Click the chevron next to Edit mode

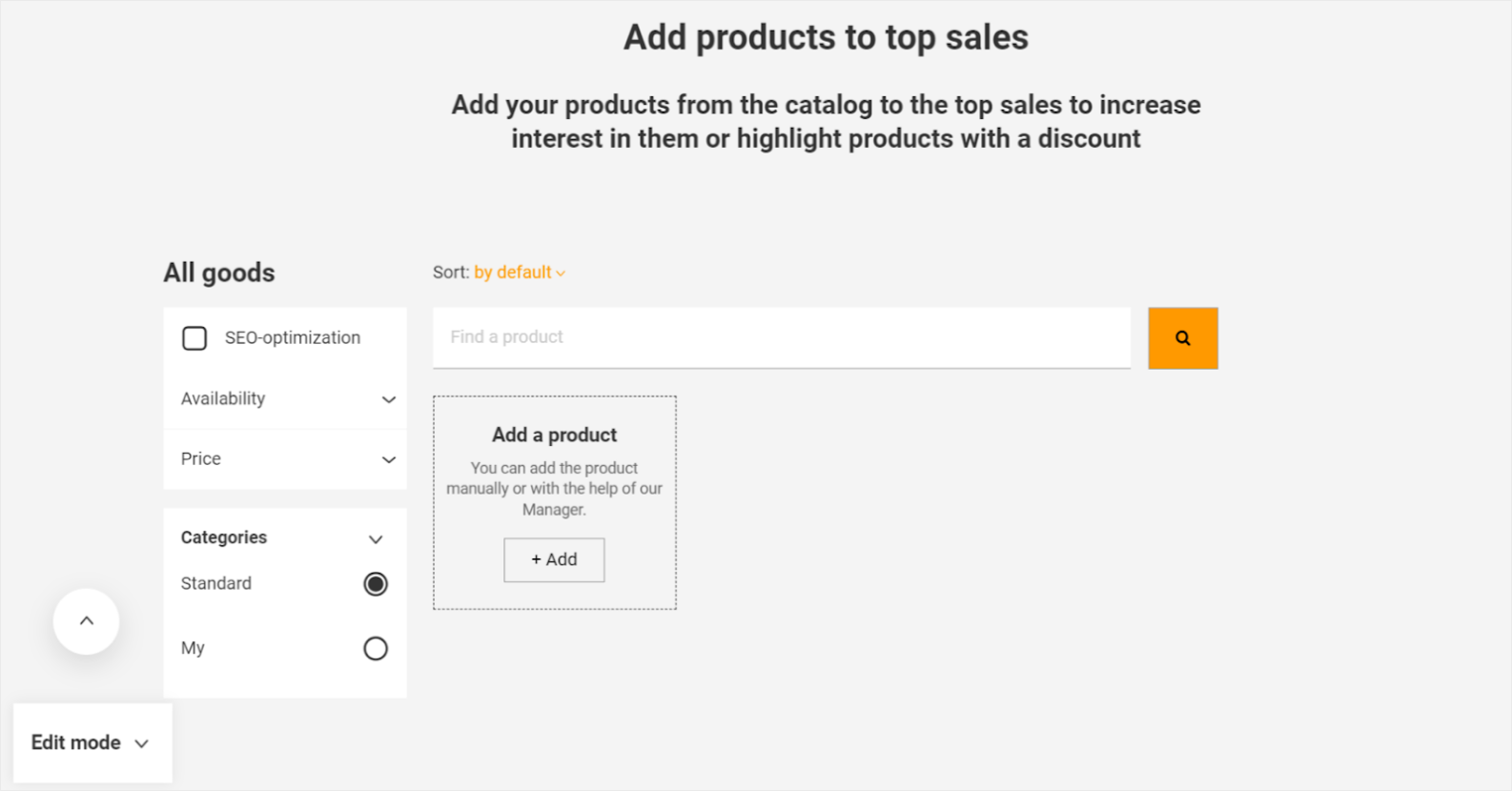[x=142, y=743]
